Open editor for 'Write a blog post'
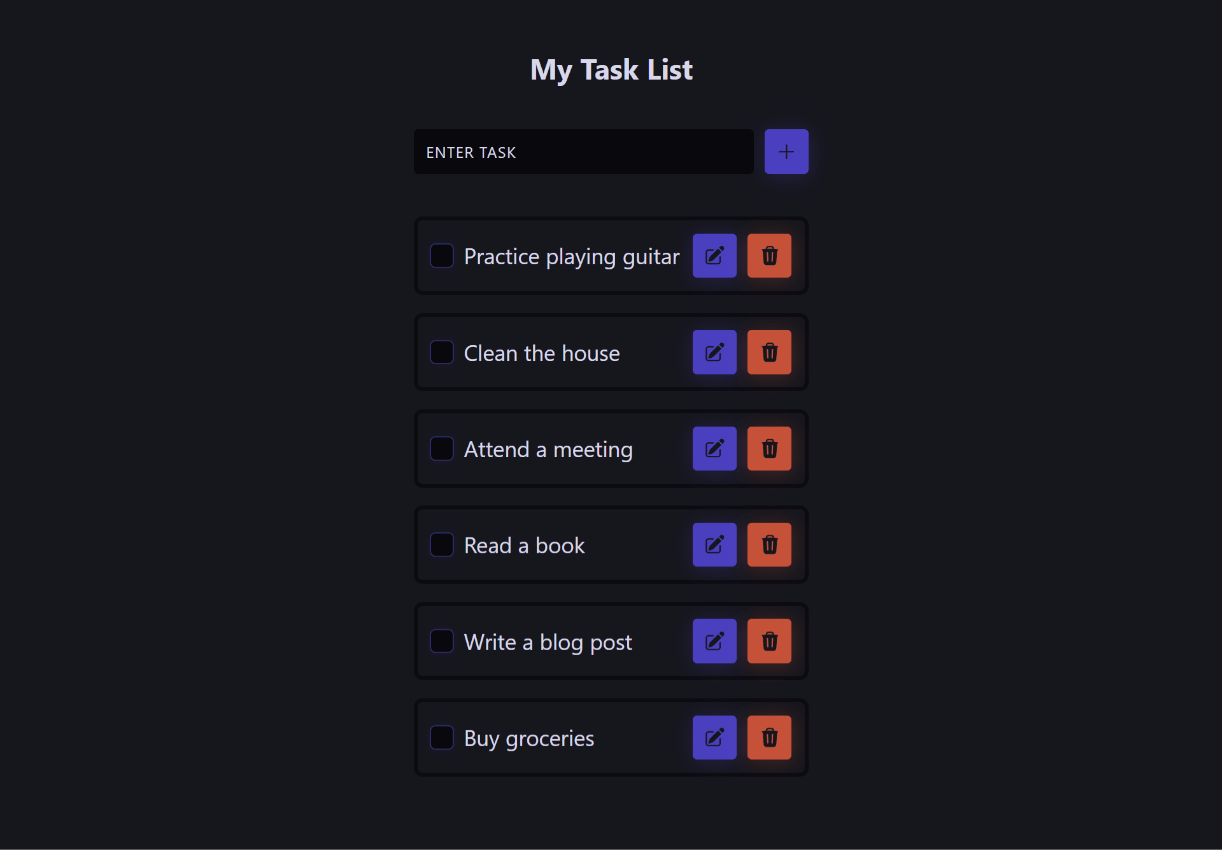This screenshot has width=1222, height=850. coord(715,641)
